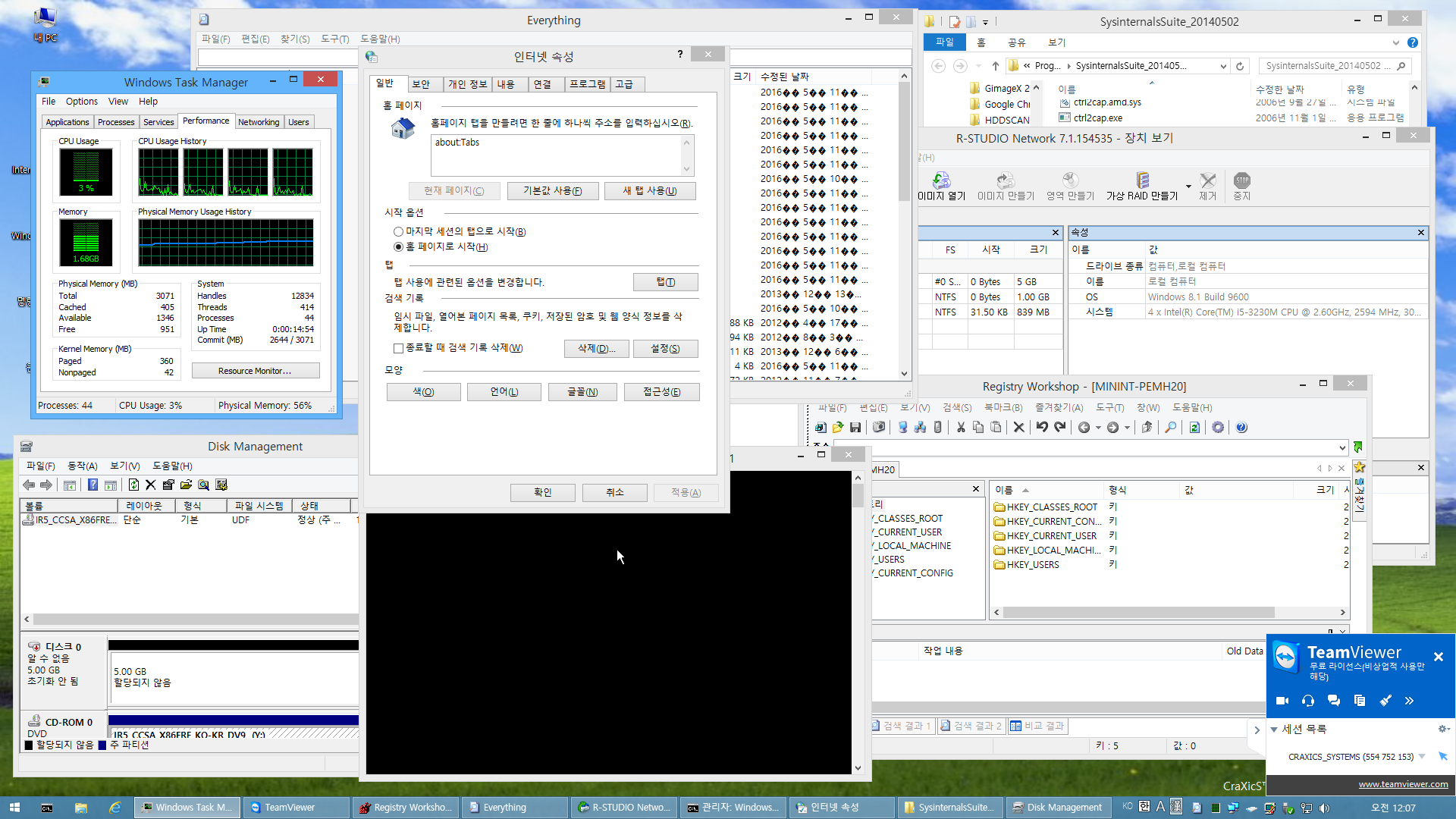The height and width of the screenshot is (819, 1456).
Task: Click the Delete (삭제) browsing history button
Action: coord(597,349)
